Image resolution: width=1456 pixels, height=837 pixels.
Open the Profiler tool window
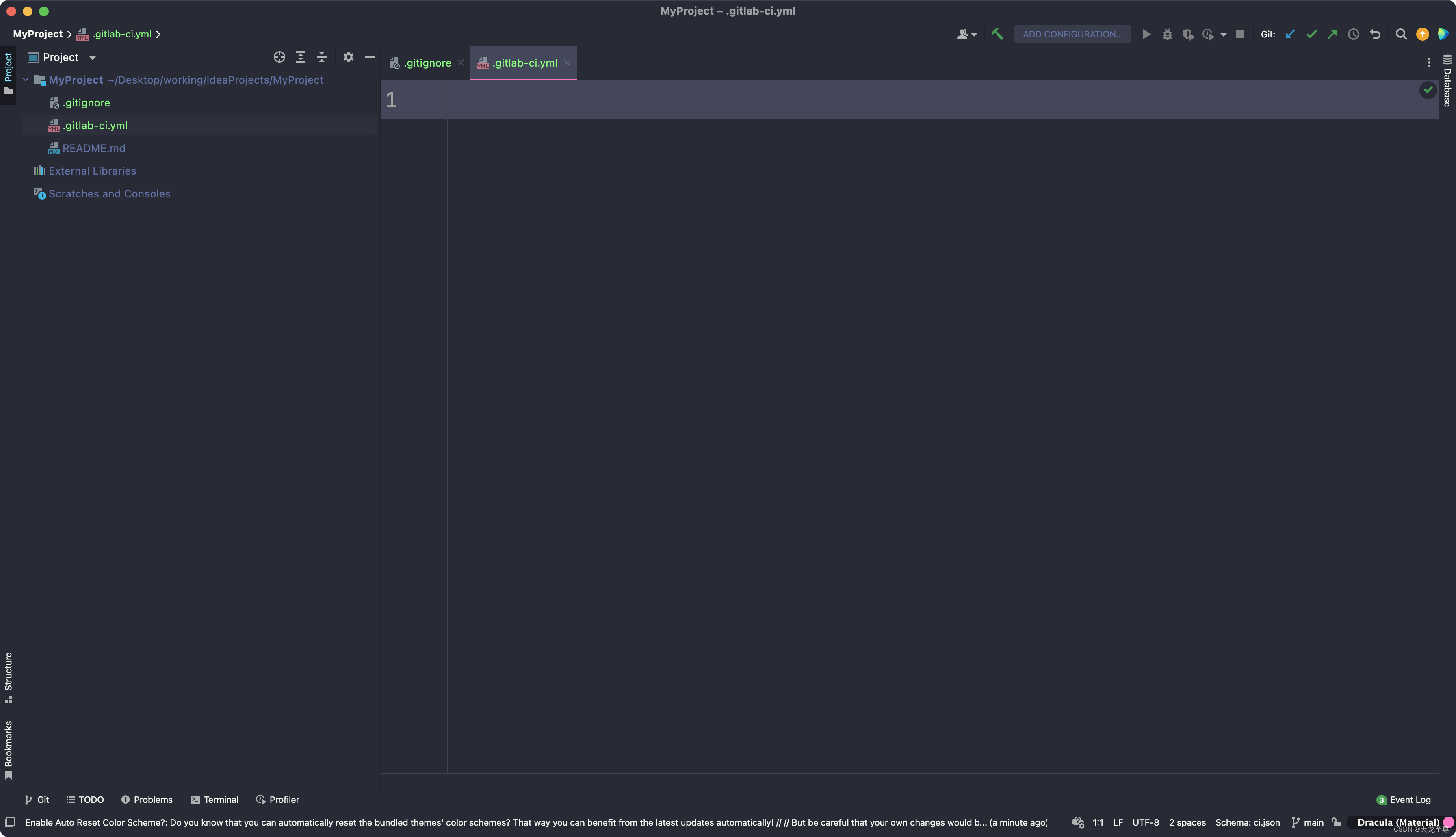(x=277, y=800)
